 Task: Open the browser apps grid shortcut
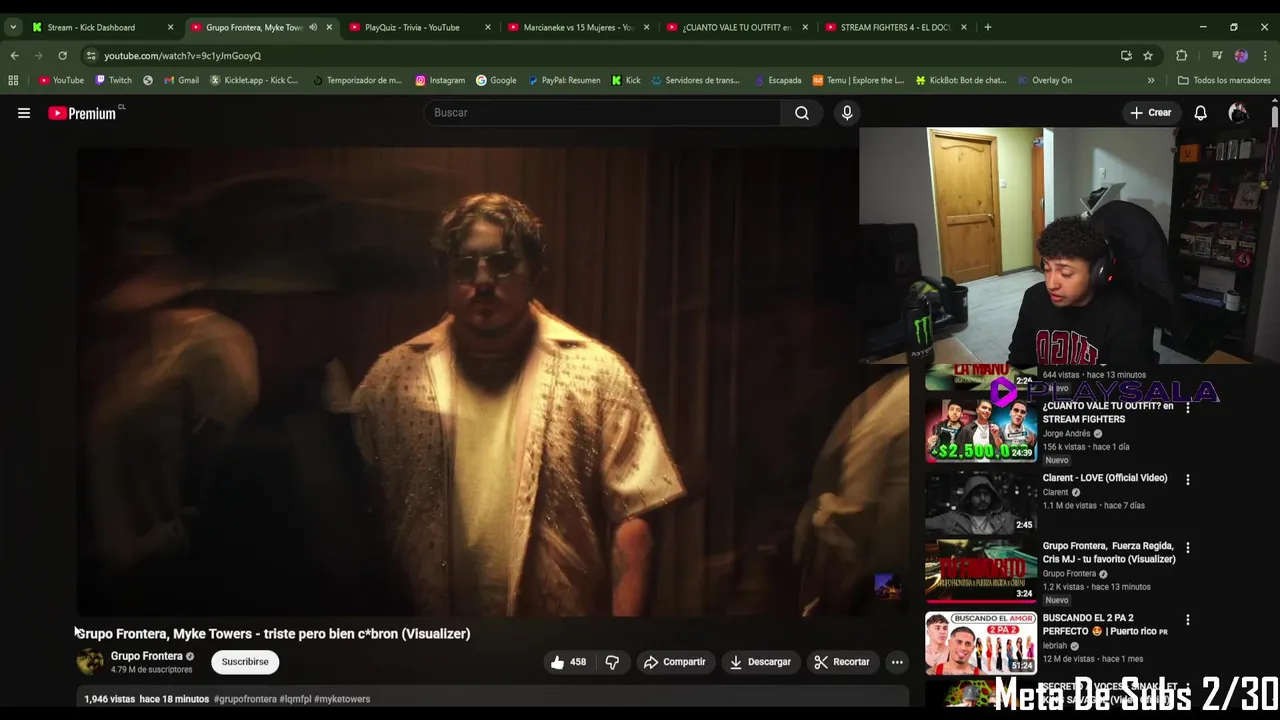pos(13,80)
